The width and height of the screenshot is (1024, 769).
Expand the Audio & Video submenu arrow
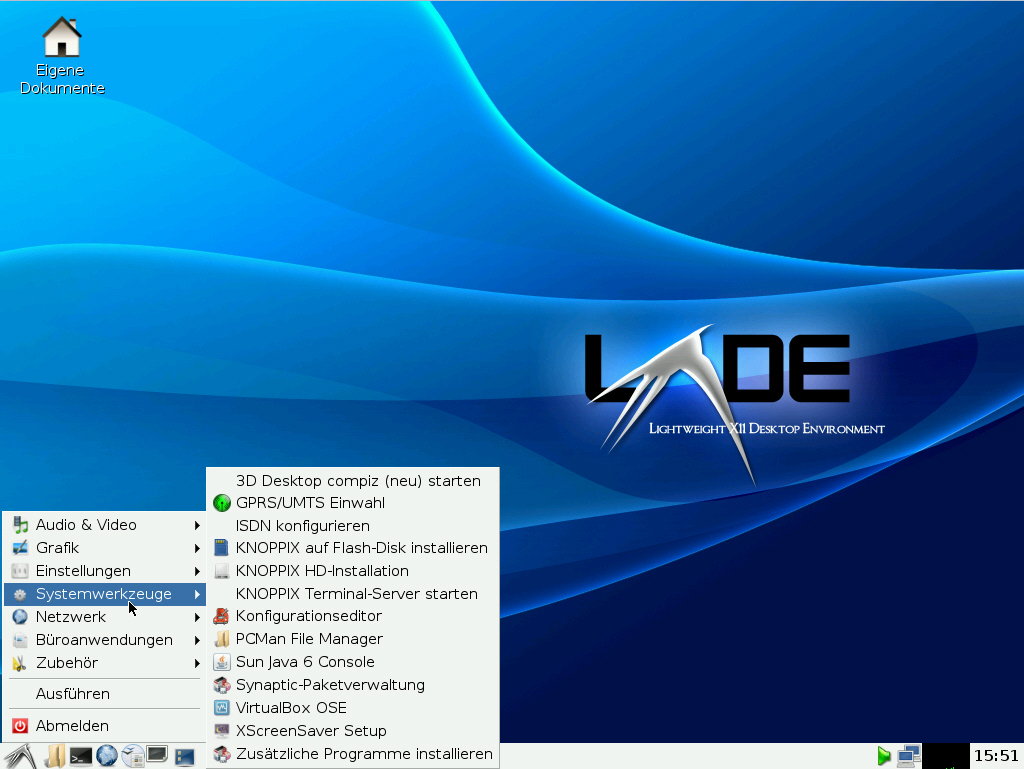[197, 526]
